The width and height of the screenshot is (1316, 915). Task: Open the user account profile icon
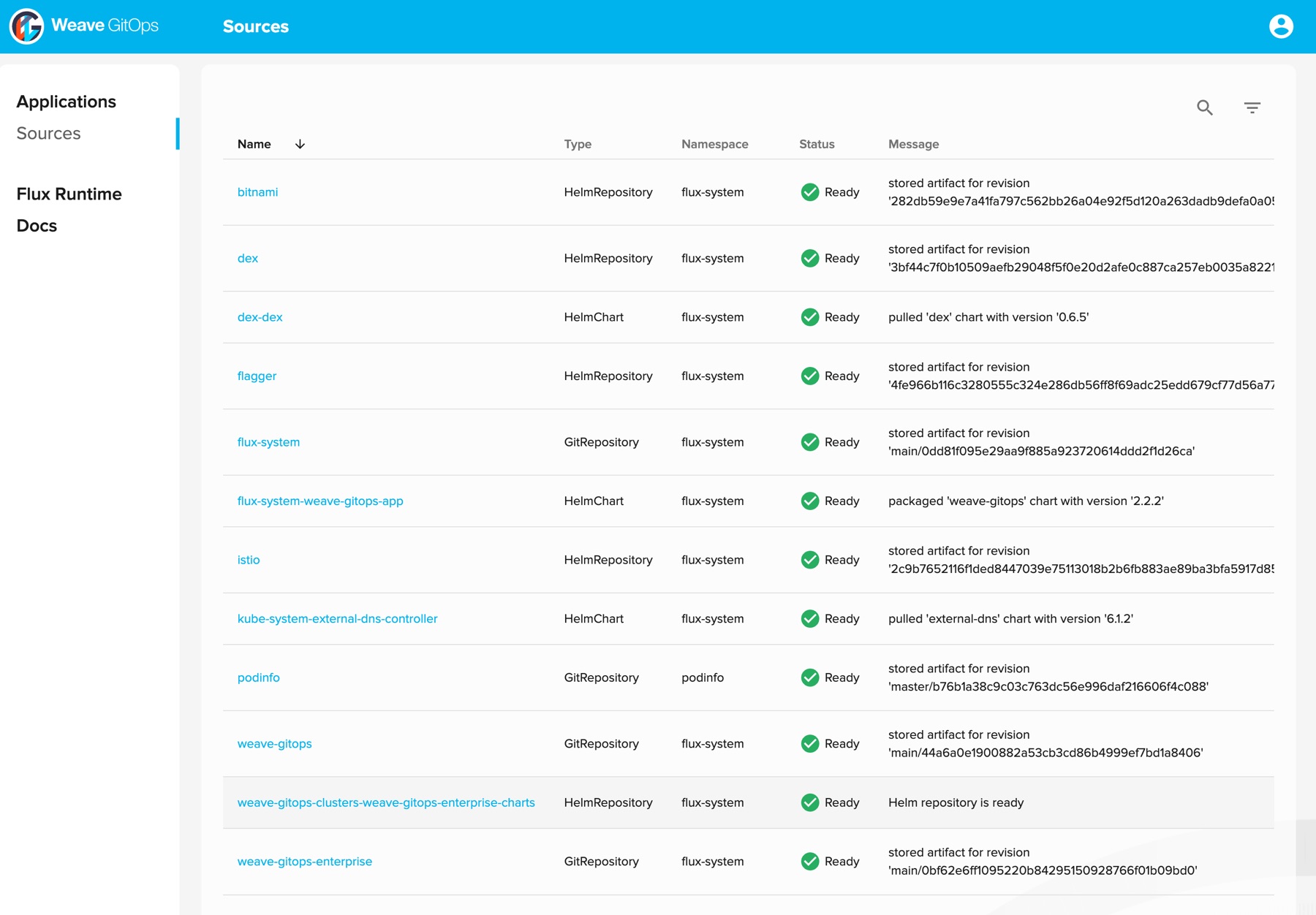coord(1281,26)
